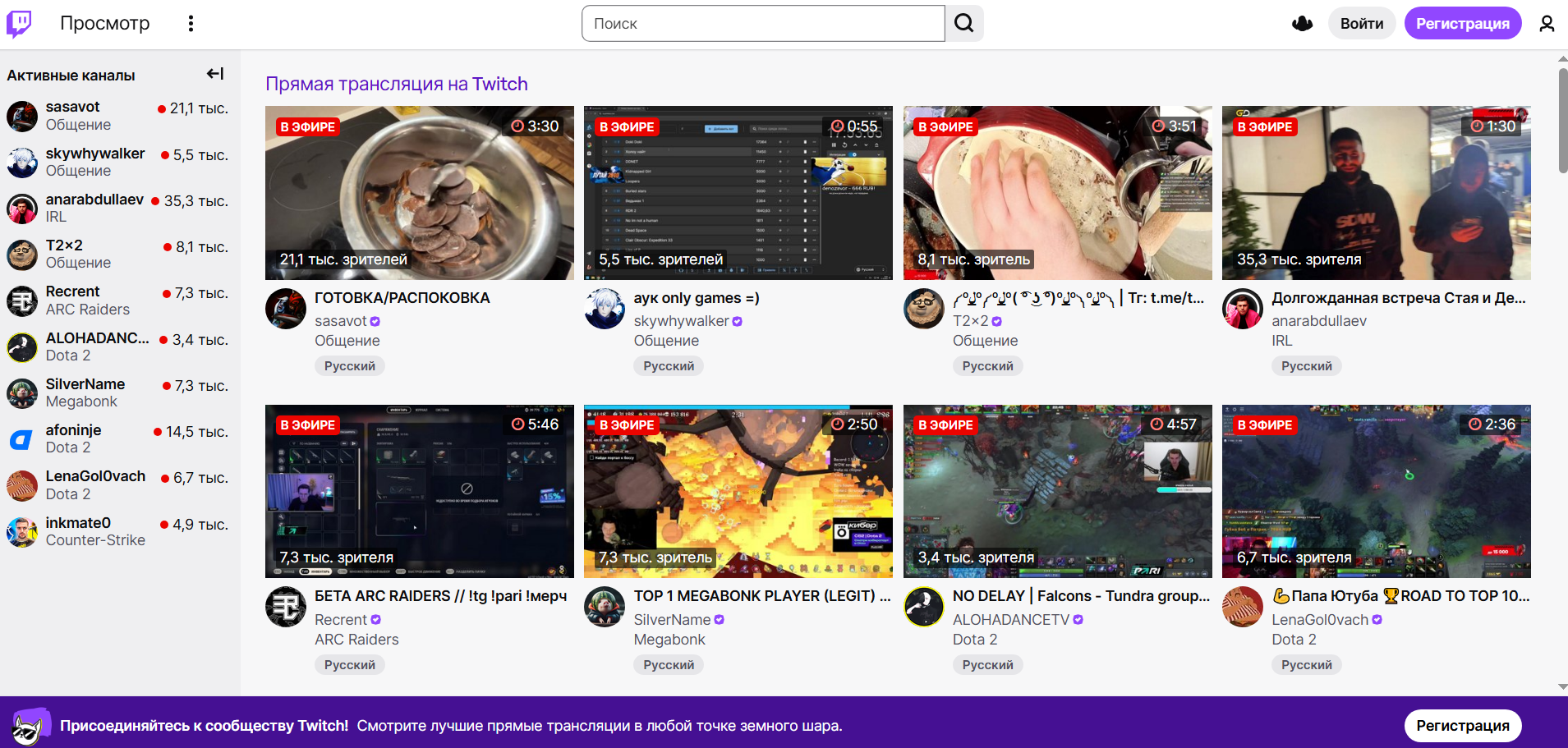Click the scrollbar down arrow
Screen dimensions: 1568x748
tap(1562, 687)
